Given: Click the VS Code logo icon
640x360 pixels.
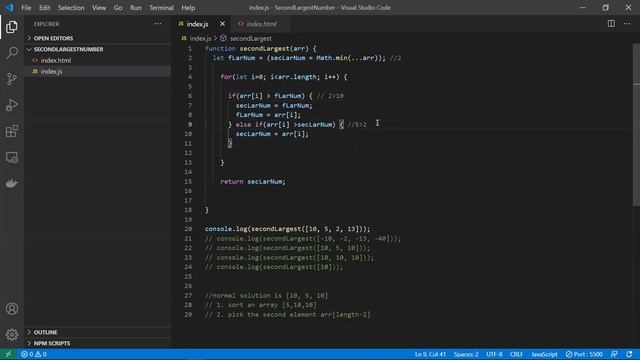Looking at the screenshot, I should 9,7.
